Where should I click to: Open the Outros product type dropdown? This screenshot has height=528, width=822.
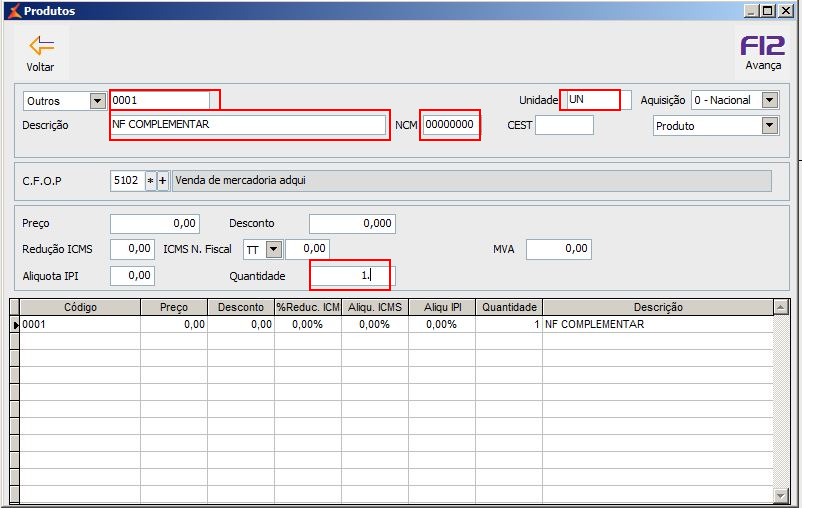pos(98,101)
